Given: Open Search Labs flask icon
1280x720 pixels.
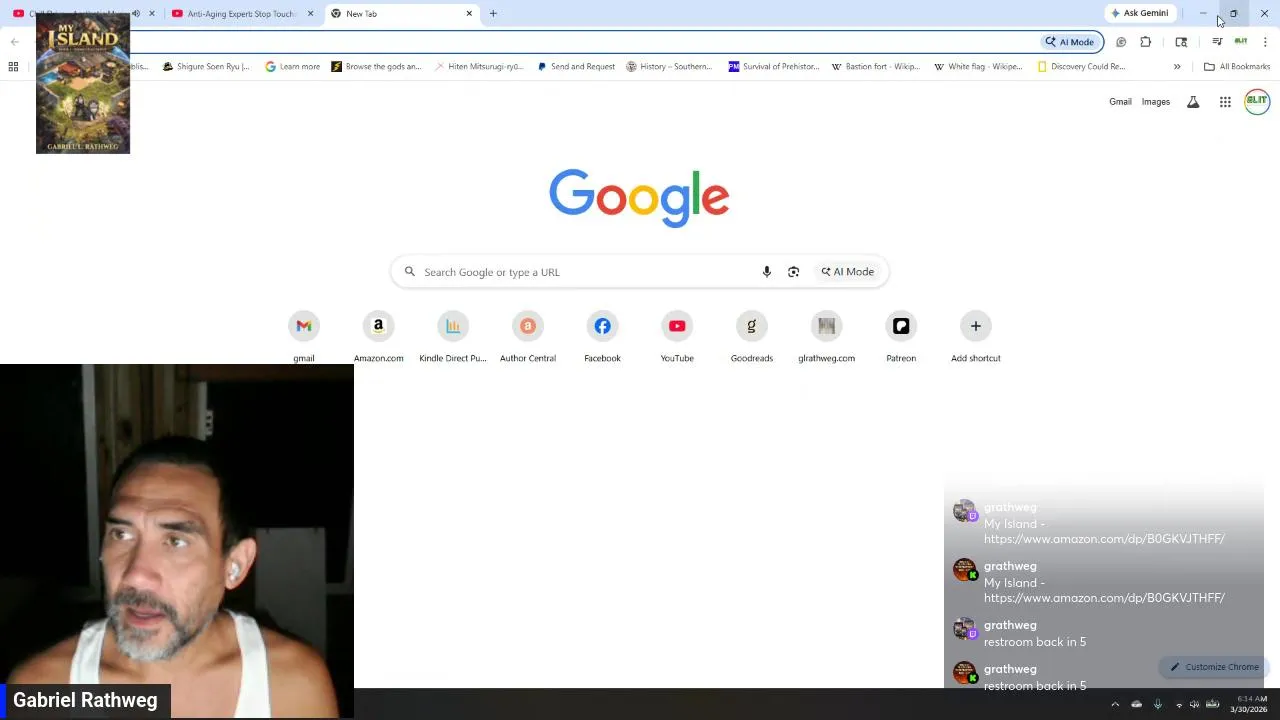Looking at the screenshot, I should coord(1193,102).
